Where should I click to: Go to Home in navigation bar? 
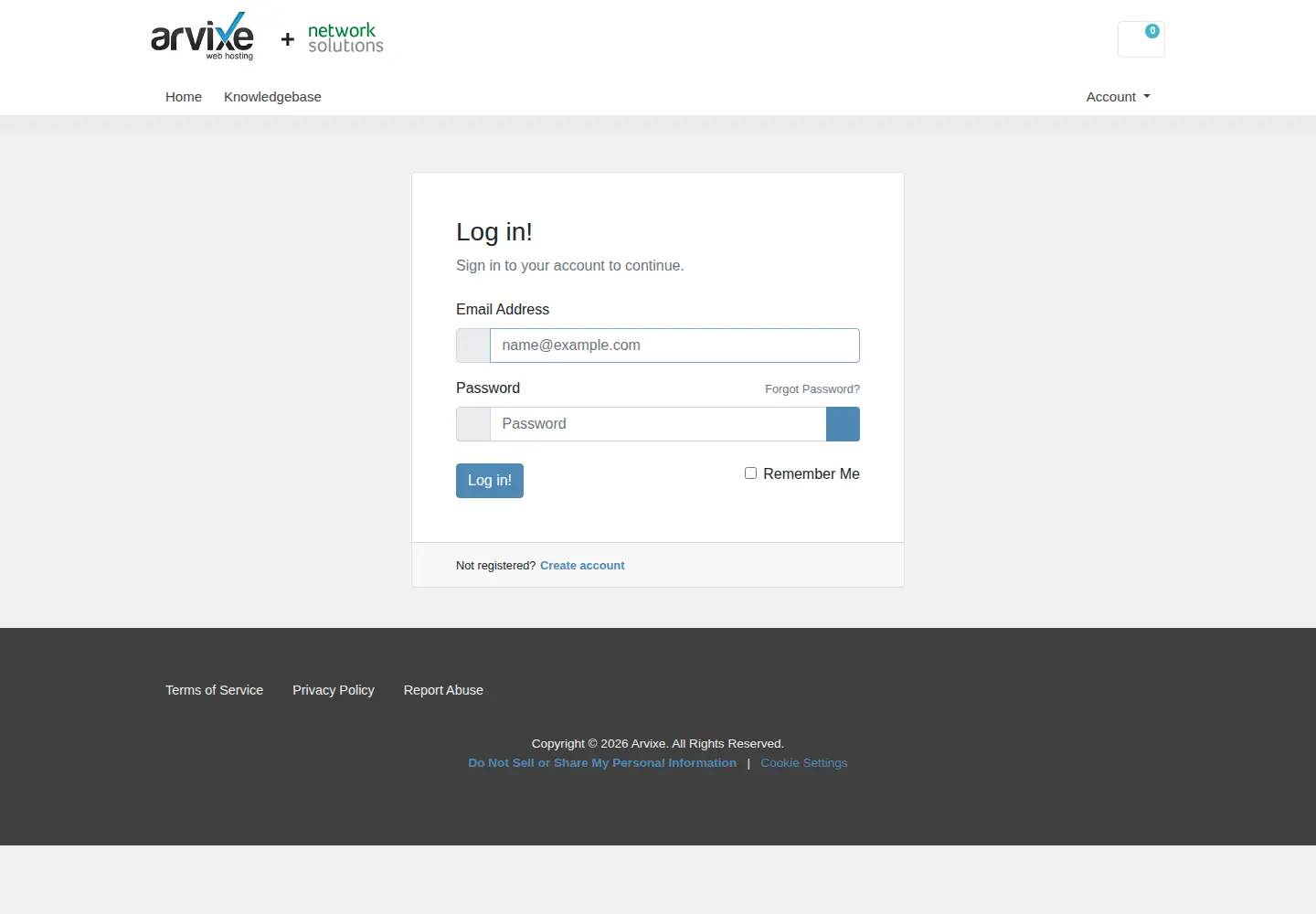point(184,97)
